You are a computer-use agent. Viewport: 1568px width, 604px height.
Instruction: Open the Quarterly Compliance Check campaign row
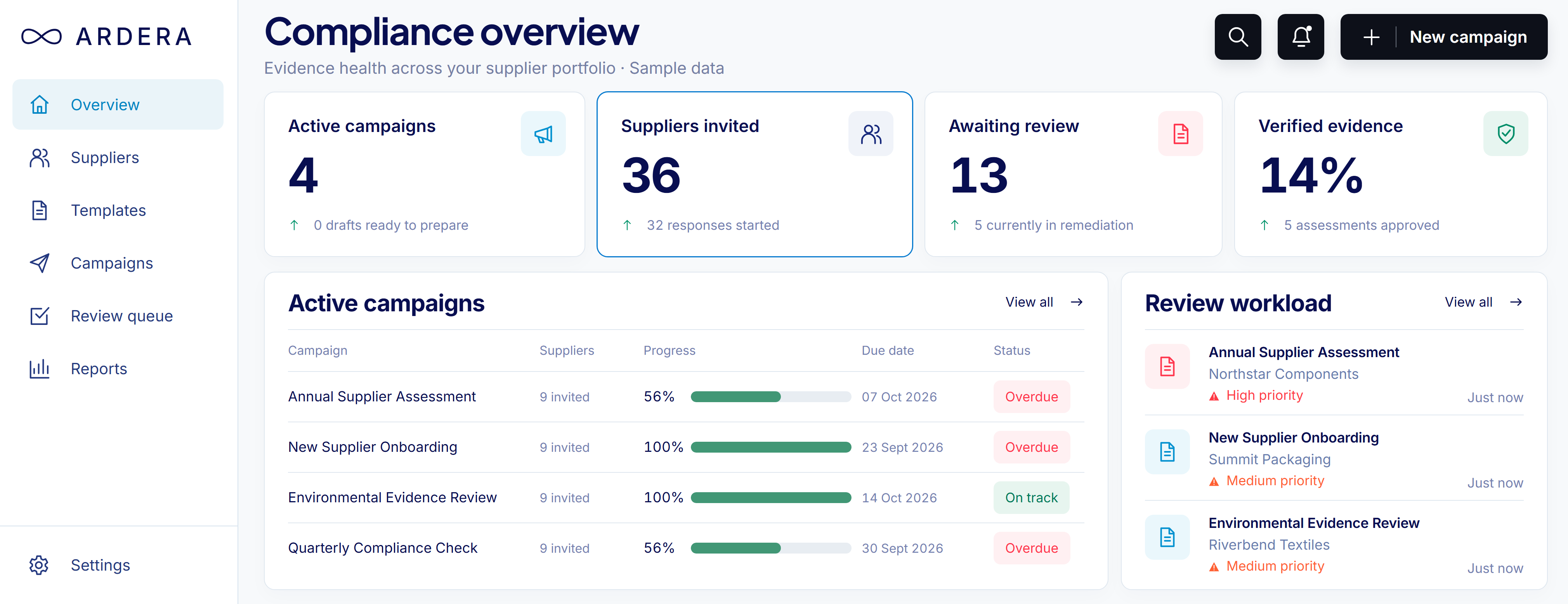pos(686,548)
